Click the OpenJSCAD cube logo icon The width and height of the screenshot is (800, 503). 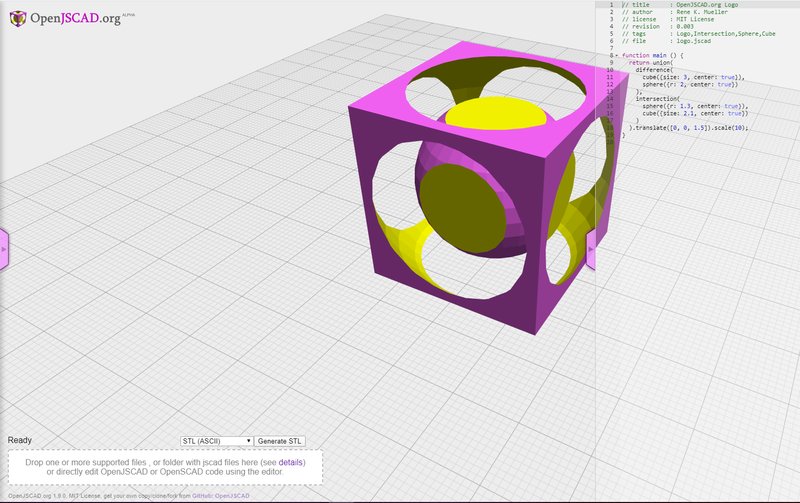(16, 16)
